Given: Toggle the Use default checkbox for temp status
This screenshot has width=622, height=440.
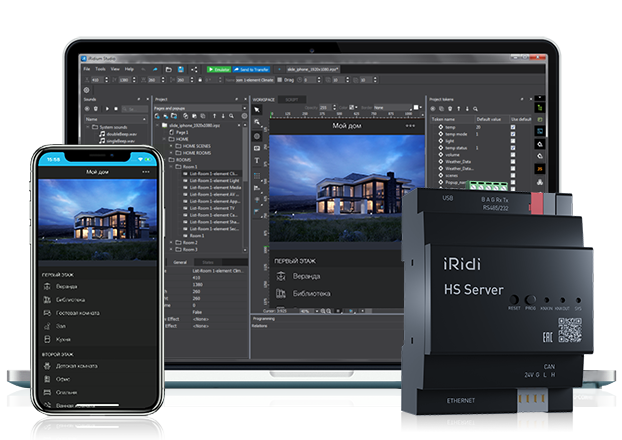Looking at the screenshot, I should (x=514, y=148).
